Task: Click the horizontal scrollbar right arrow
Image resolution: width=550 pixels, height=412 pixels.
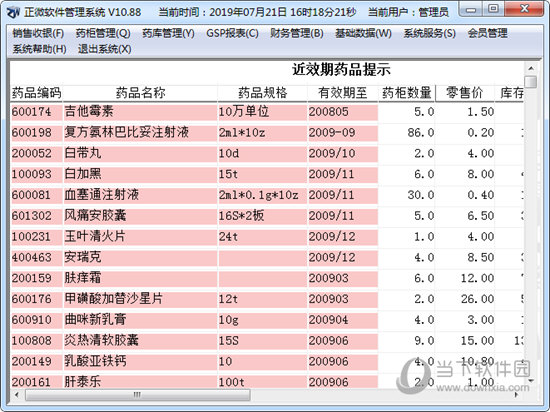Action: (516, 395)
